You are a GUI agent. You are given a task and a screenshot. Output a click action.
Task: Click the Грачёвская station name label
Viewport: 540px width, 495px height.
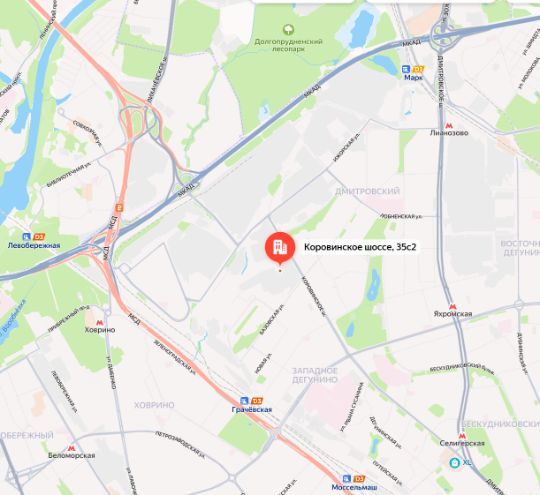tap(252, 410)
